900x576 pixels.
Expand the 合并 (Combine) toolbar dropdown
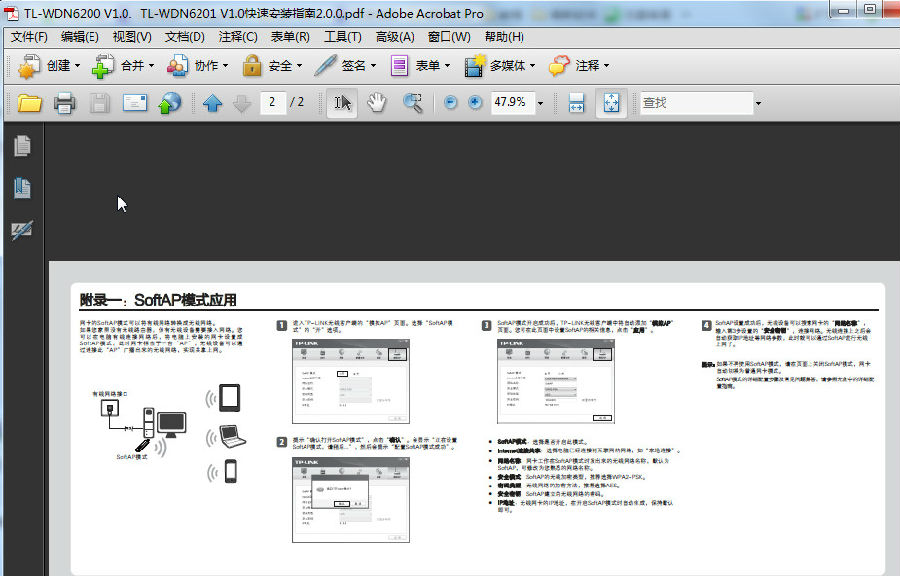click(x=151, y=66)
